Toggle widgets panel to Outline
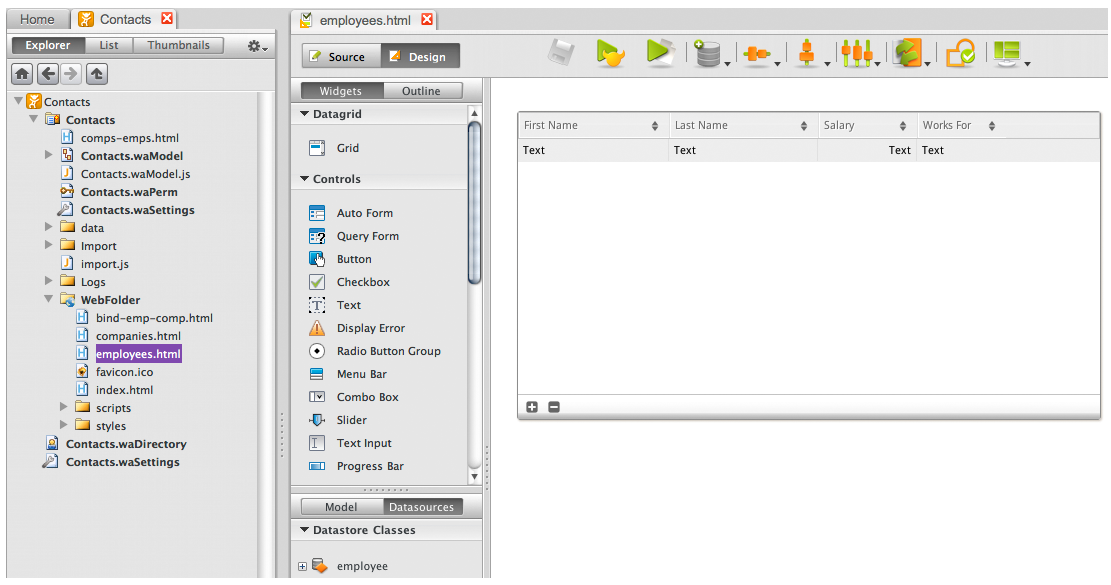 tap(421, 91)
